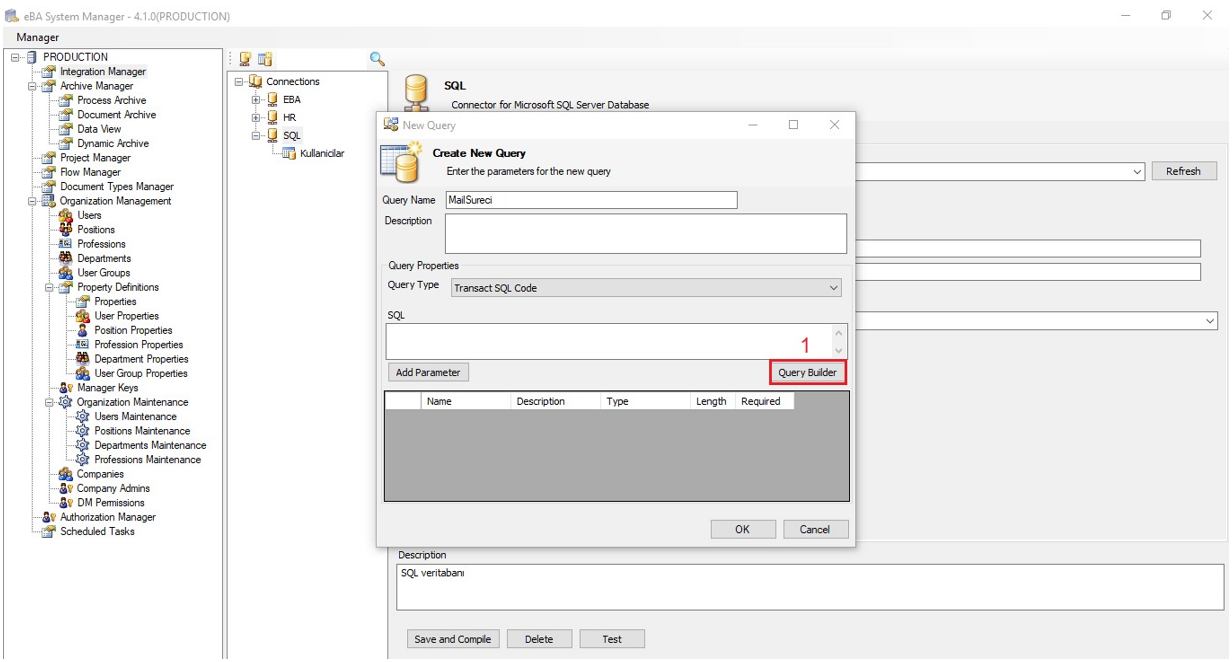1232x662 pixels.
Task: Click the Add Parameter button
Action: point(428,372)
